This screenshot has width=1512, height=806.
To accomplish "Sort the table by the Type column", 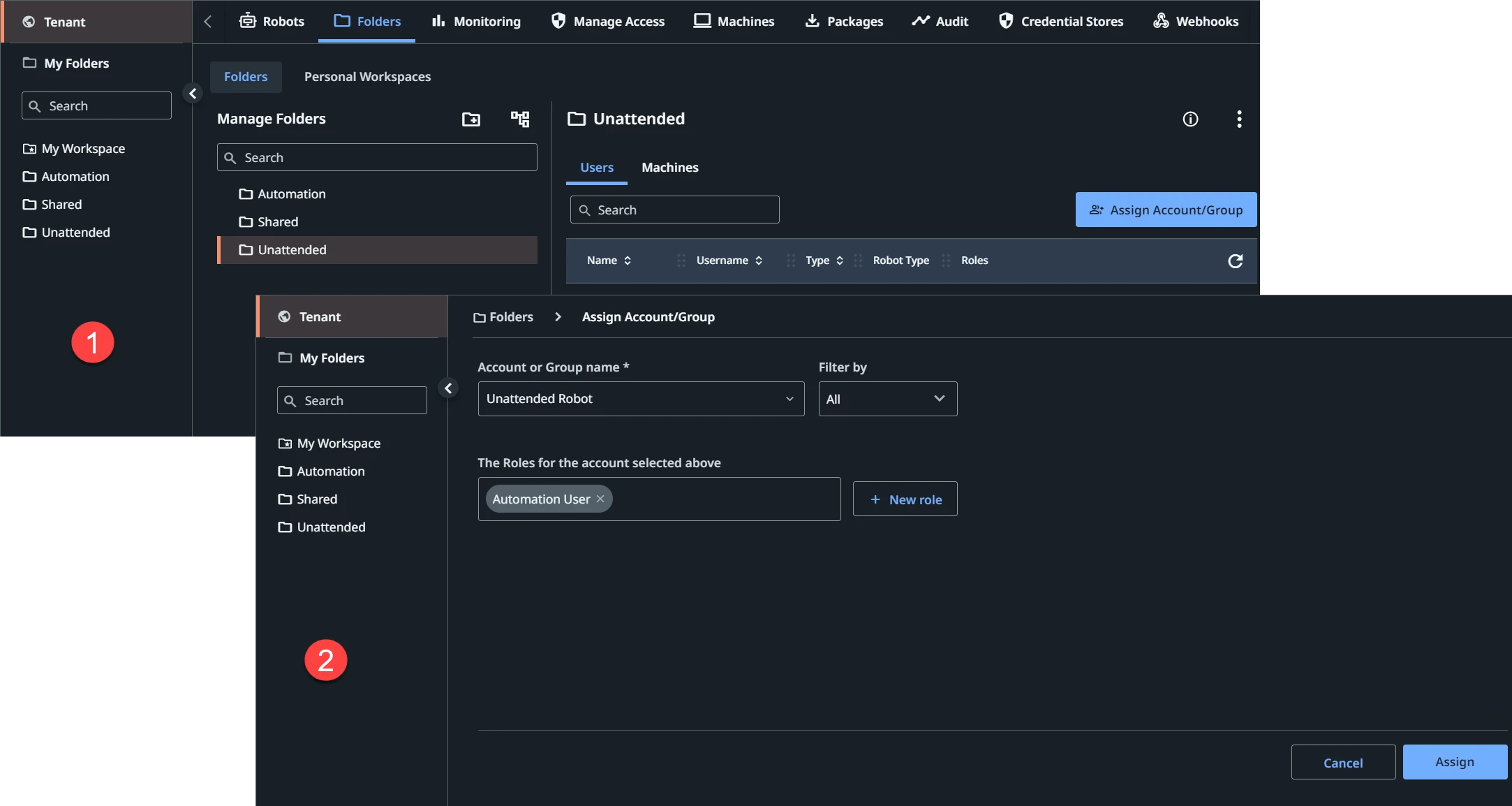I will coord(824,261).
